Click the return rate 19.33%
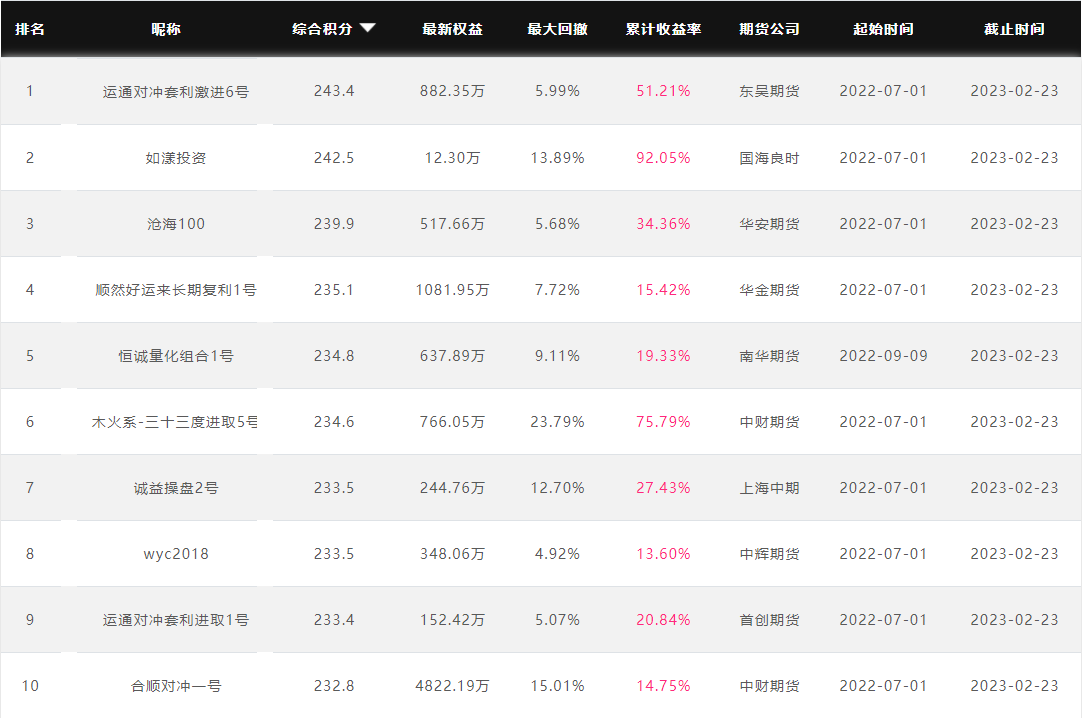1082x718 pixels. point(663,356)
